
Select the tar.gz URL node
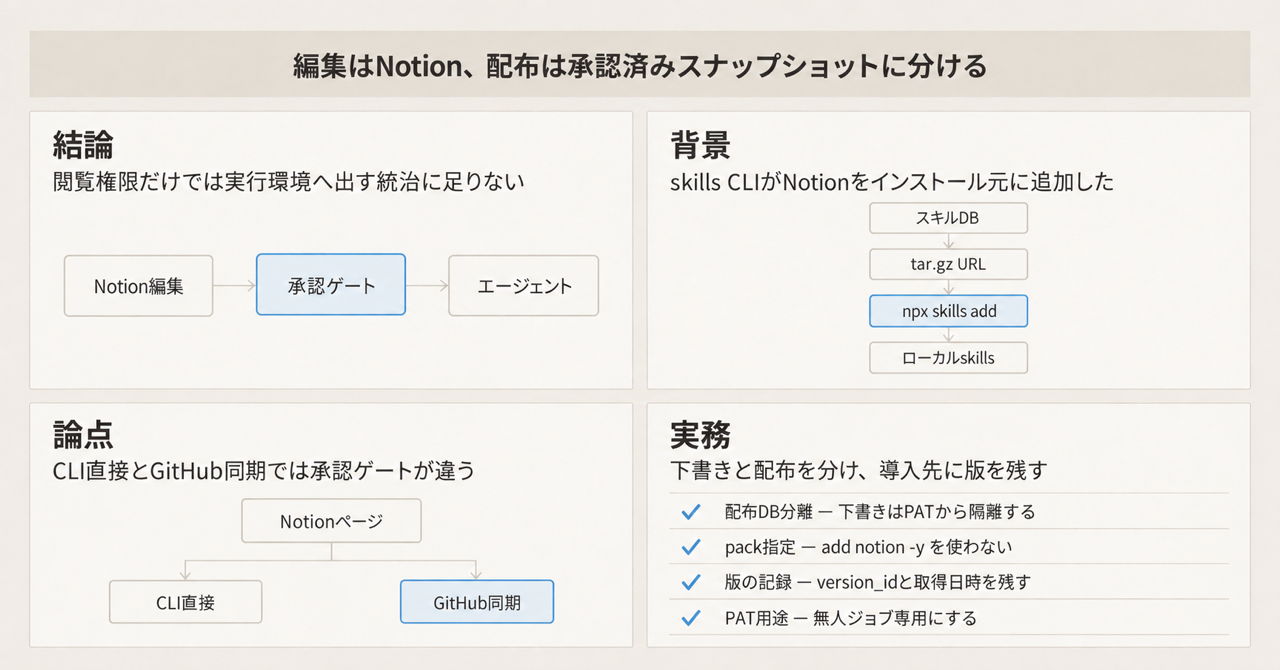(x=948, y=264)
